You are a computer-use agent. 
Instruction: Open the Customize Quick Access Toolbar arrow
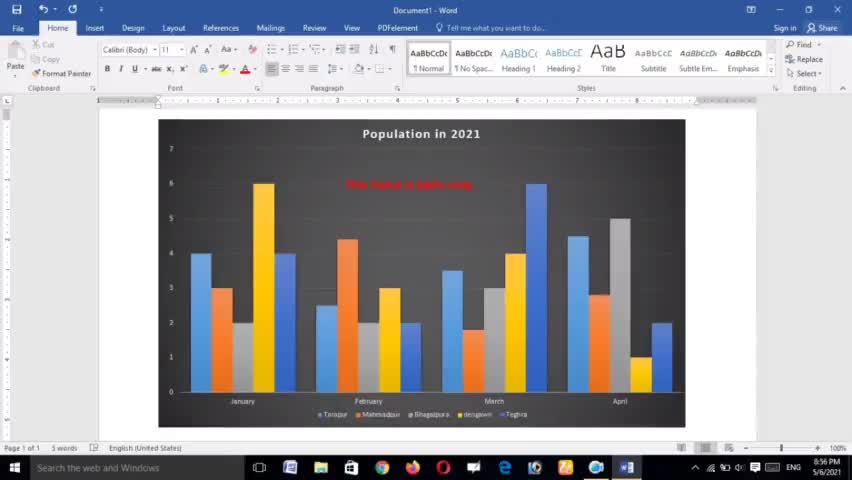click(x=101, y=9)
